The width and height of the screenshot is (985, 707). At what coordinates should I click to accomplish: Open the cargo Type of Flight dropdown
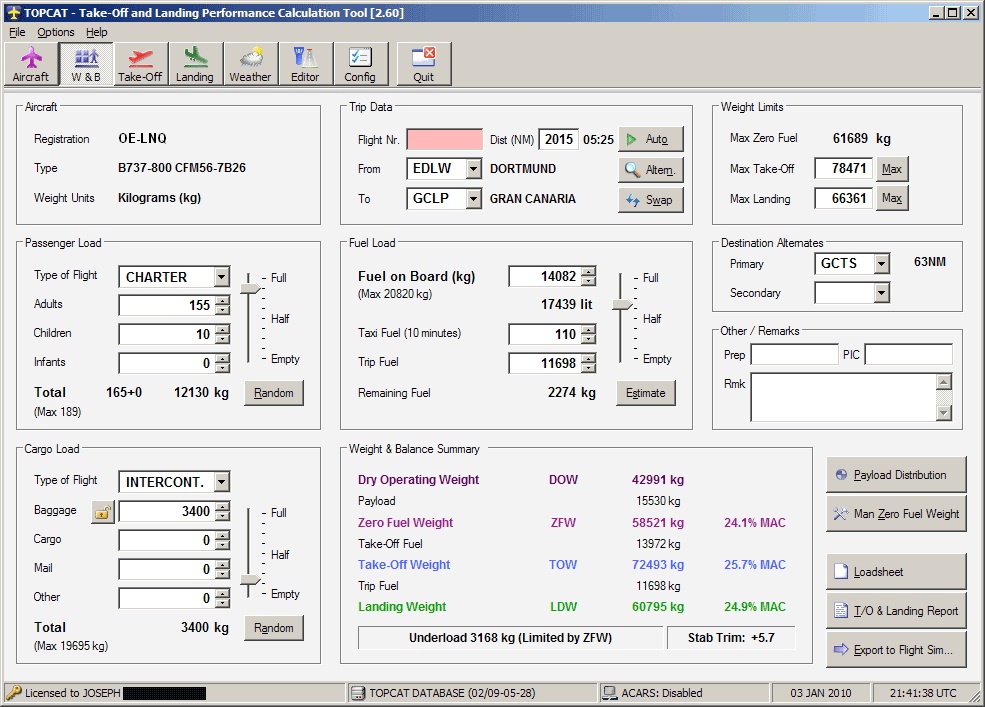pyautogui.click(x=221, y=482)
